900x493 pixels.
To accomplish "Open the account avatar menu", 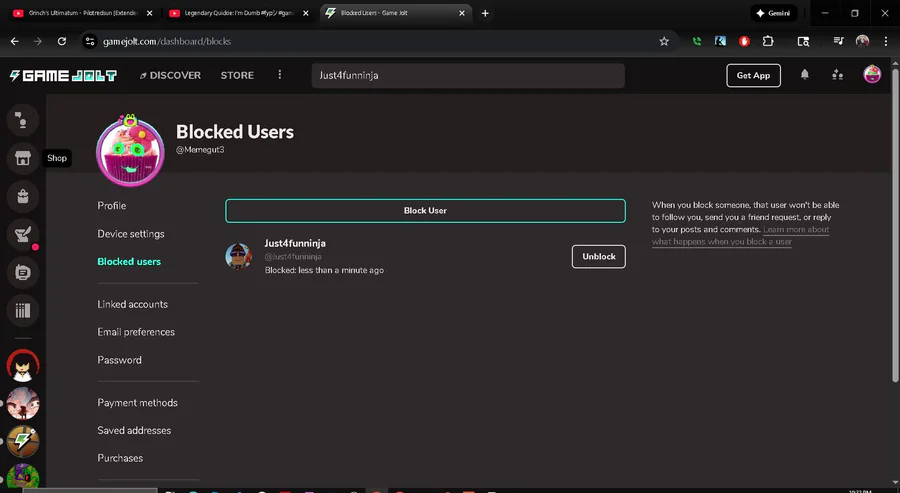I will (x=872, y=75).
